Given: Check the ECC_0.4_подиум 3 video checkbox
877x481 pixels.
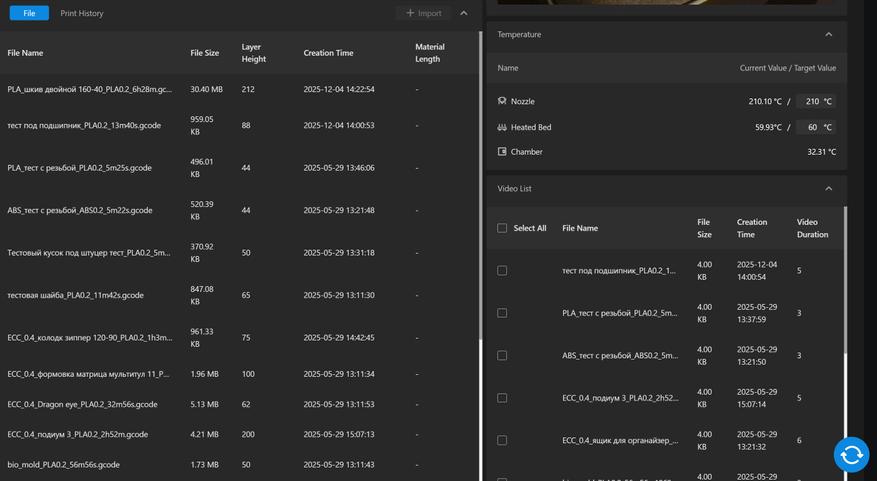Looking at the screenshot, I should [502, 398].
